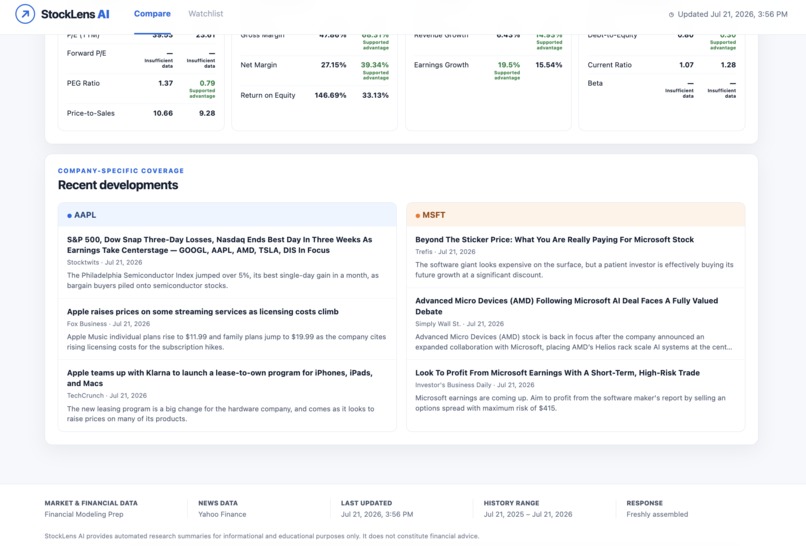
Task: Click the PEG Ratio row label
Action: (x=83, y=83)
